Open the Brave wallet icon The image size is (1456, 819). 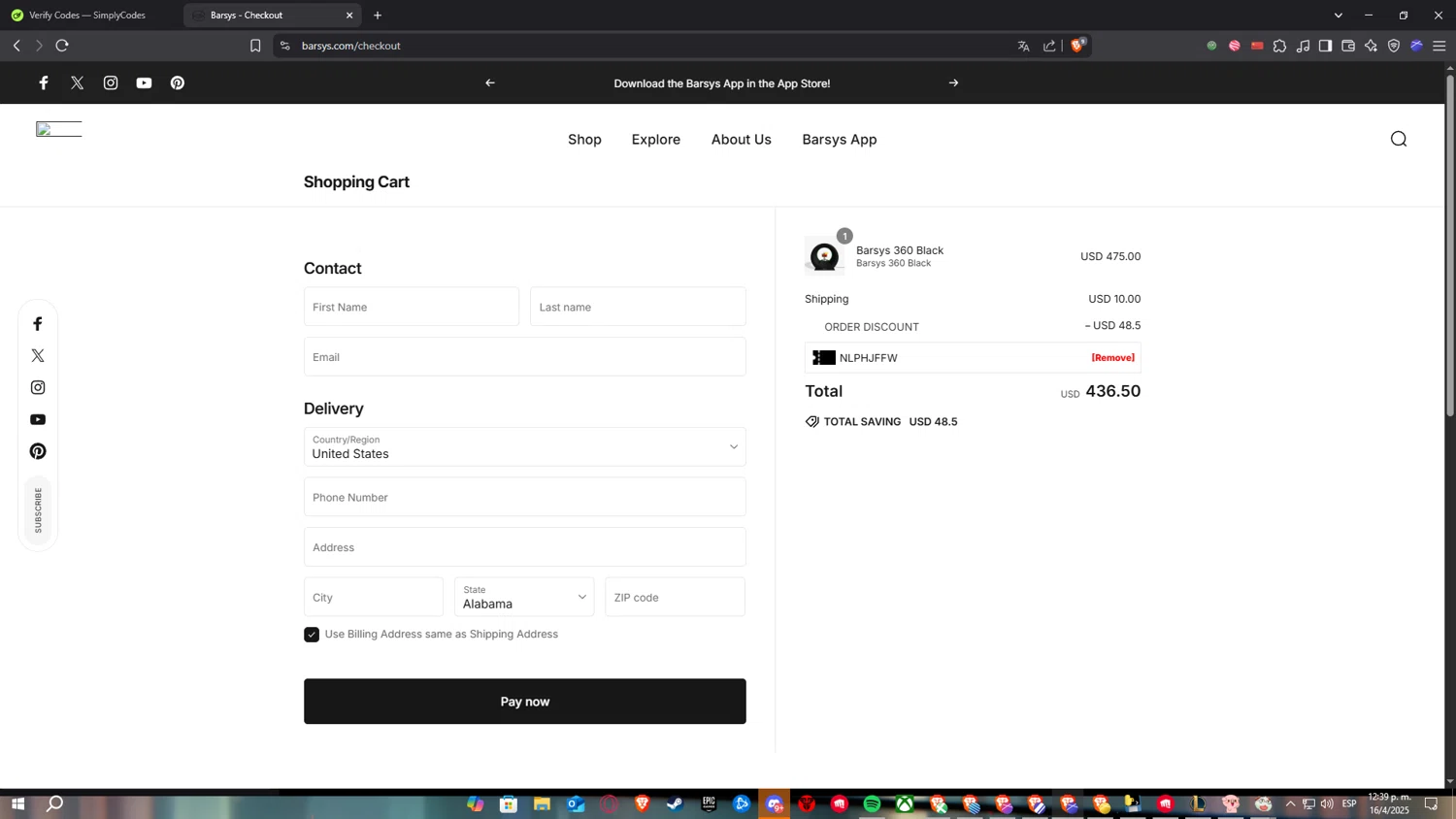pyautogui.click(x=1348, y=46)
